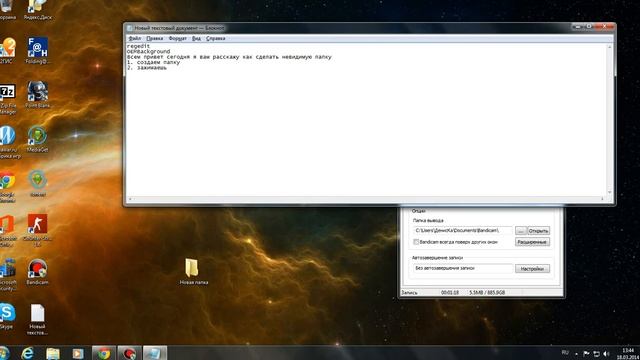Click the Настройки button in Bandicam
The width and height of the screenshot is (640, 360).
532,269
